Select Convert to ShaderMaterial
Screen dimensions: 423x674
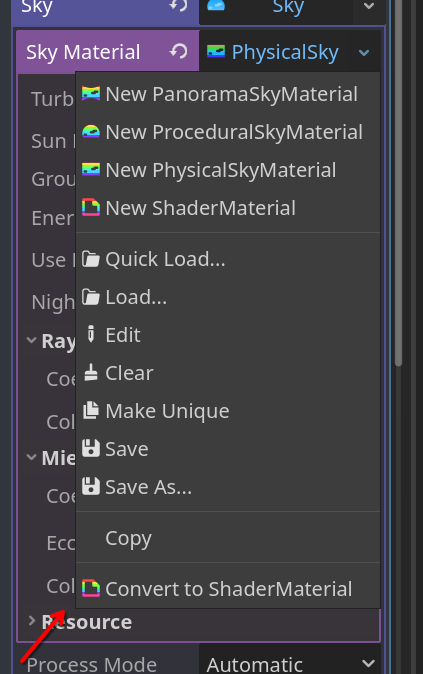(228, 588)
